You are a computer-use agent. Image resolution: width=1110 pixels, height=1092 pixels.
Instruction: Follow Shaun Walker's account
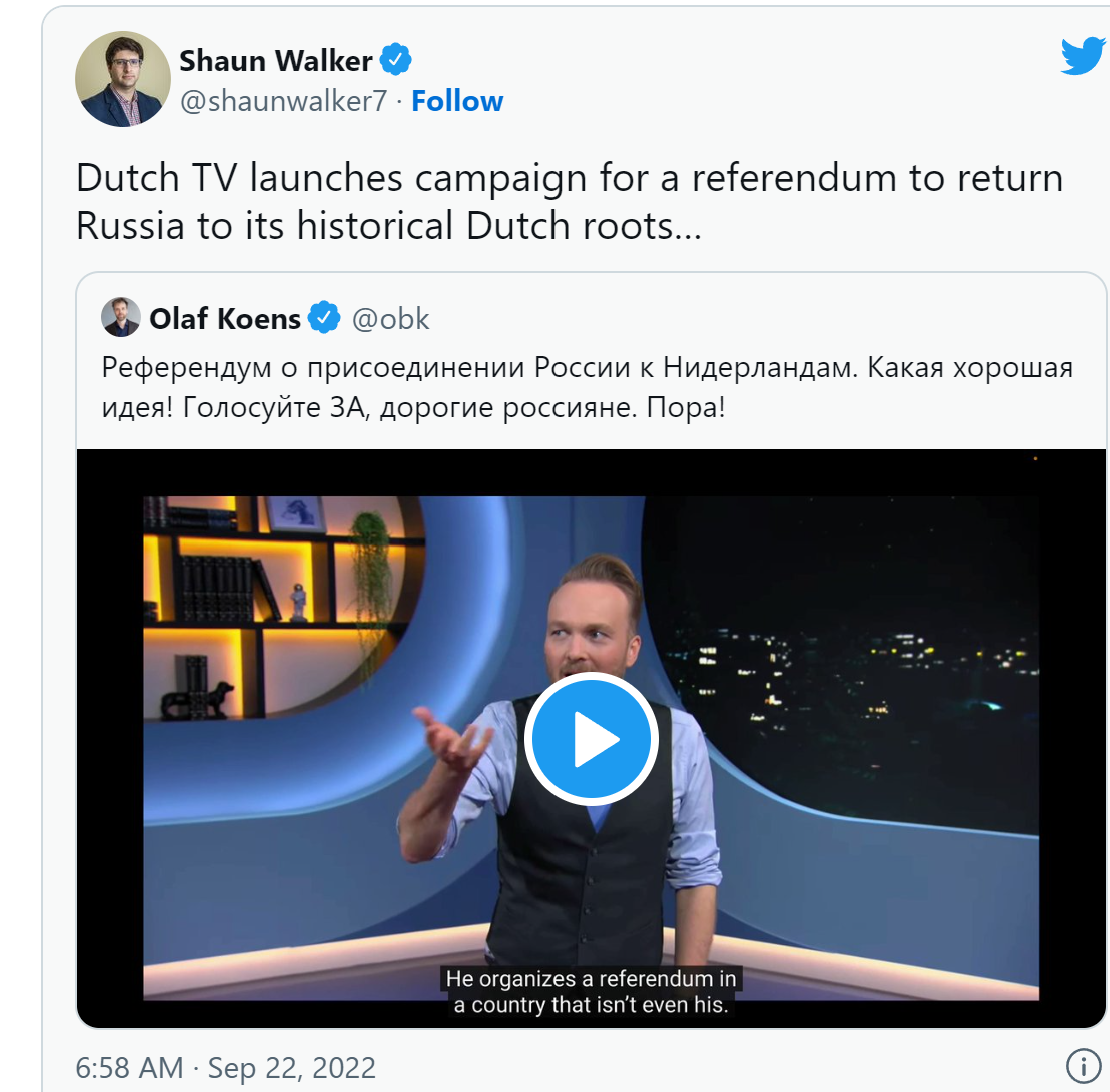457,101
